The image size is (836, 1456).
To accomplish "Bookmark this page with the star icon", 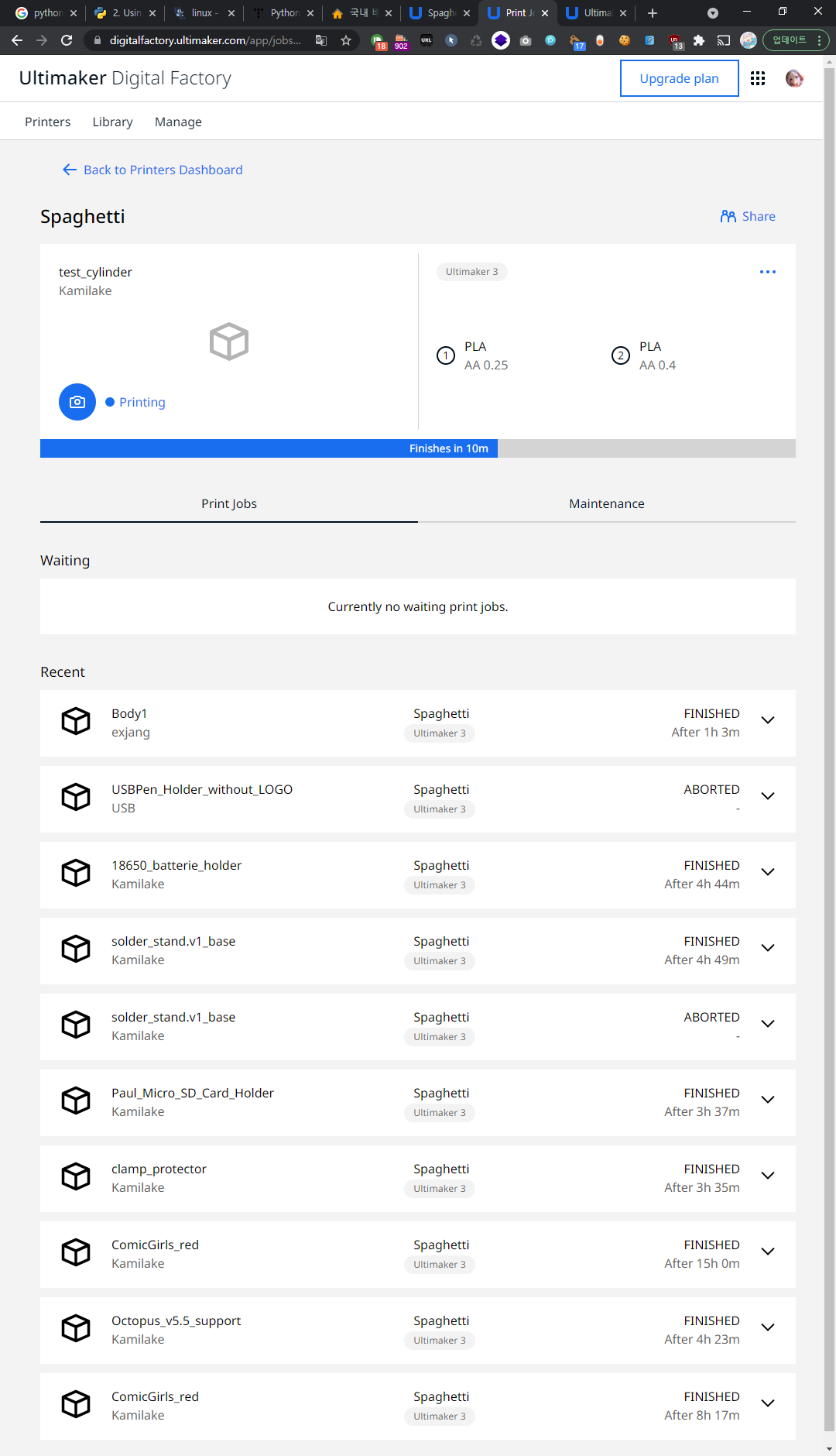I will tap(346, 40).
